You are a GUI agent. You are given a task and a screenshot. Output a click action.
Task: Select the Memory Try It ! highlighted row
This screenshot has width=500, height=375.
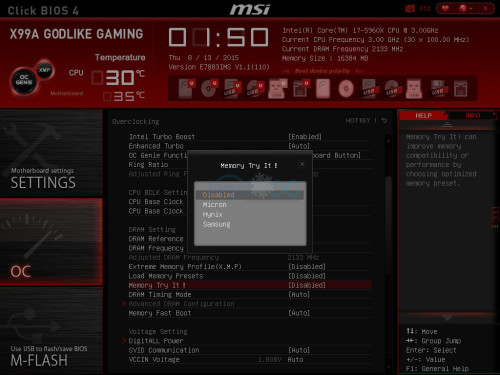pos(250,285)
